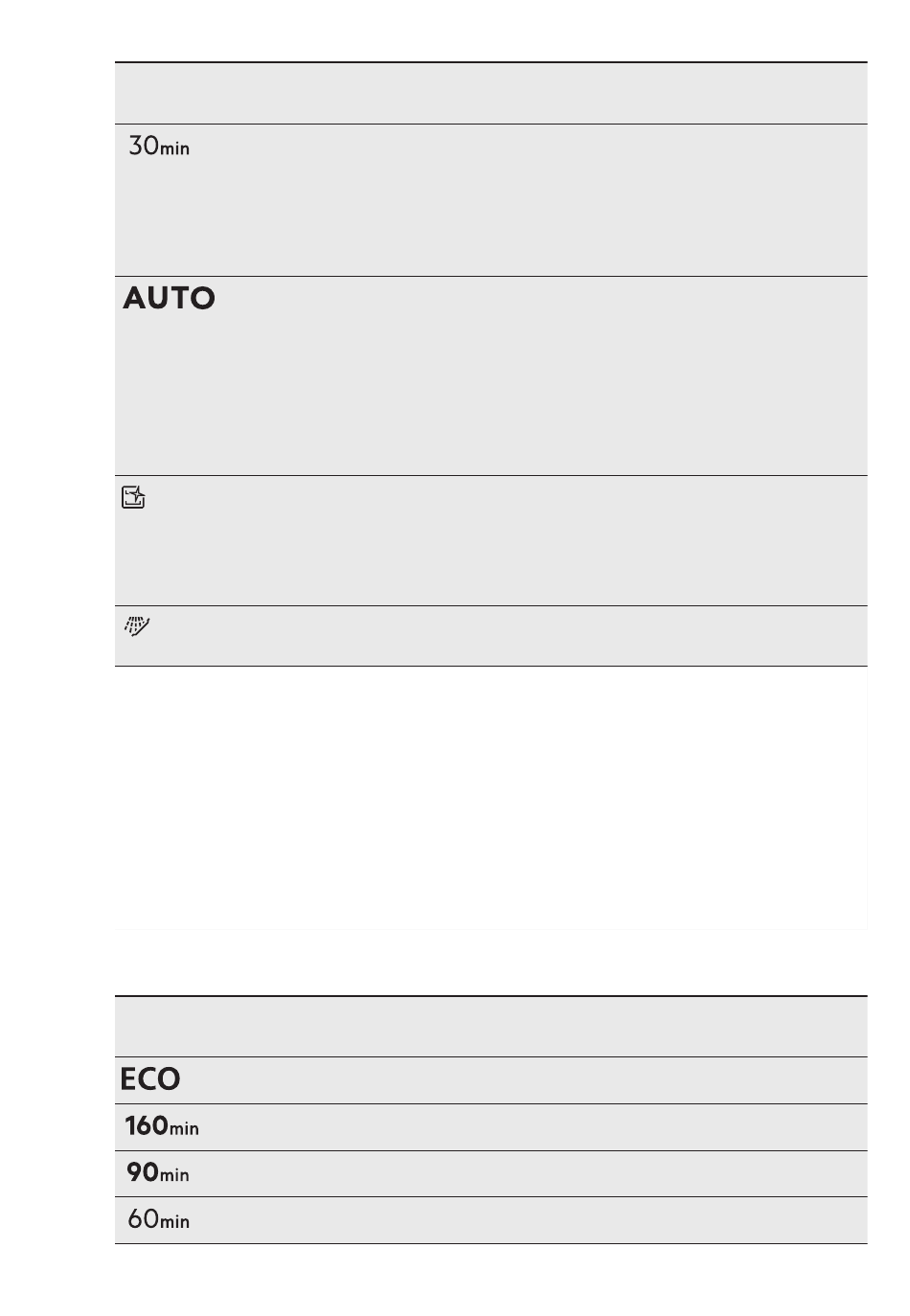
Task: Select the AUTO programme symbol
Action: (x=169, y=298)
